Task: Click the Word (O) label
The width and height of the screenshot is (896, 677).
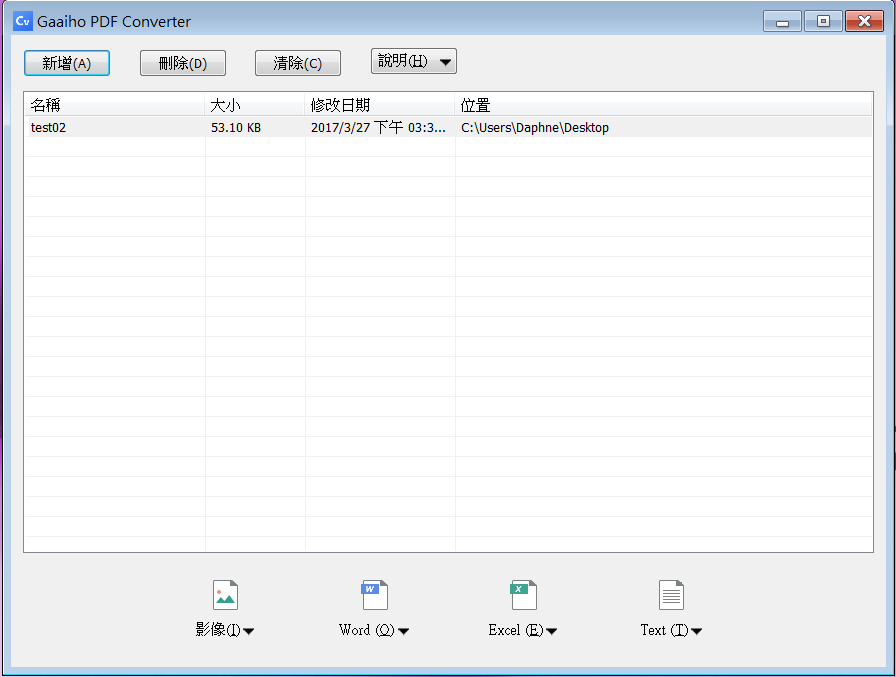Action: tap(367, 630)
